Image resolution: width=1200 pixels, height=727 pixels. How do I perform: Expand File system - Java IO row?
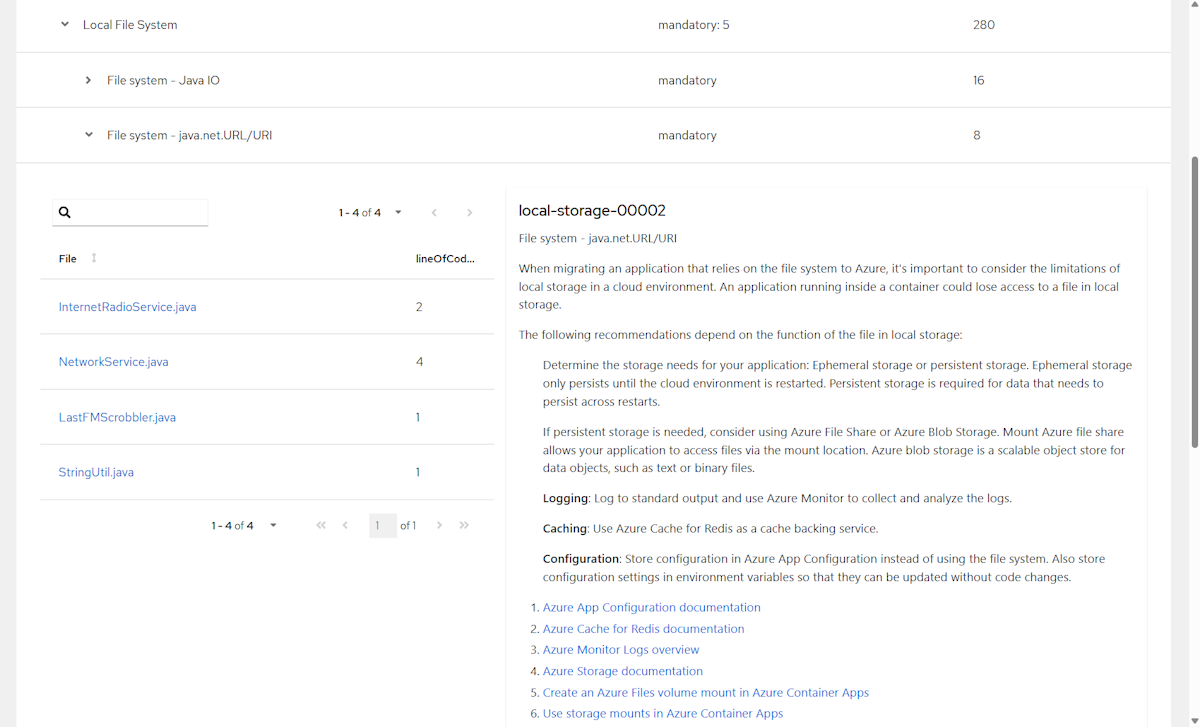pos(89,80)
